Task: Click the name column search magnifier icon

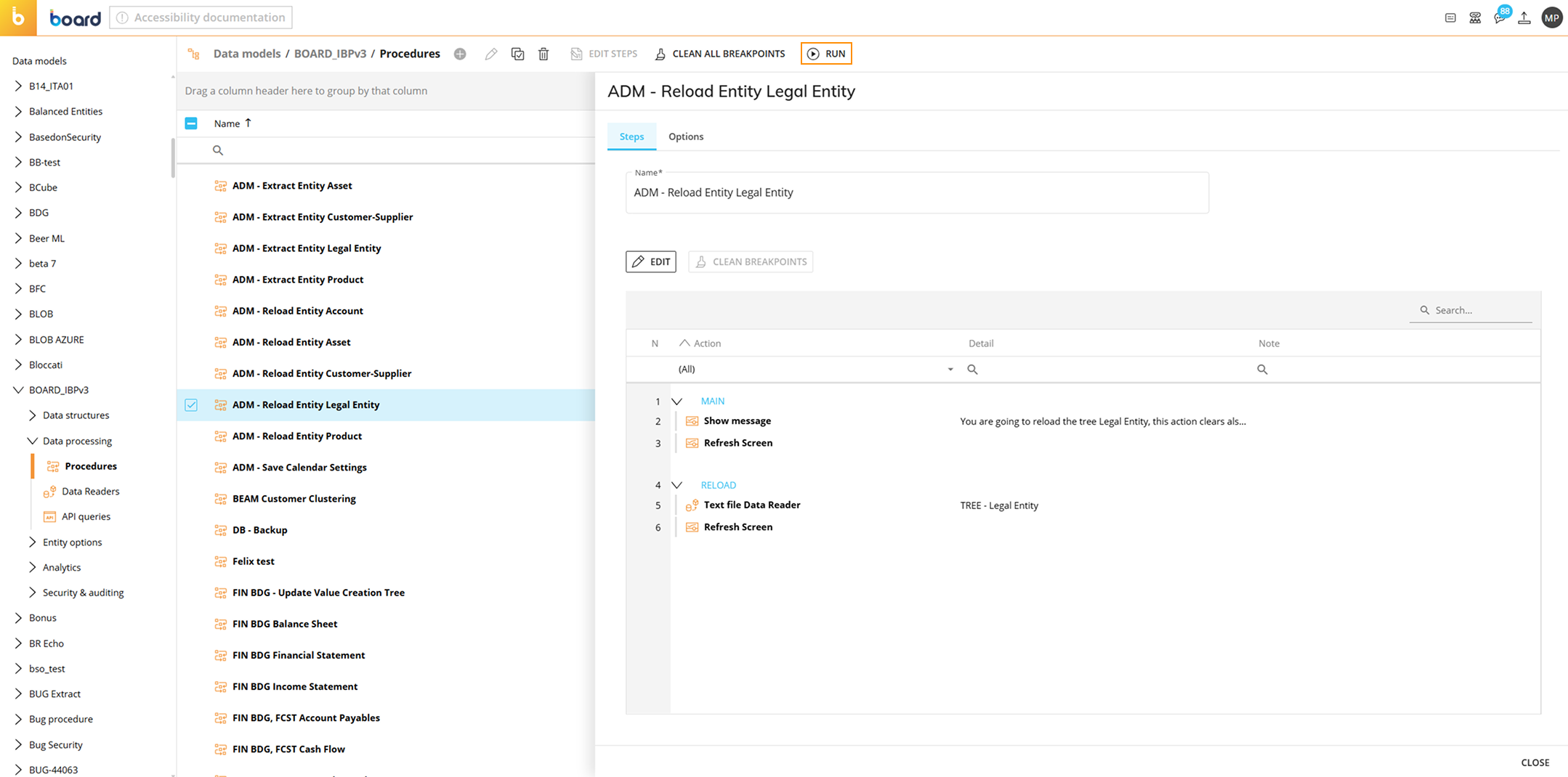Action: (x=218, y=150)
